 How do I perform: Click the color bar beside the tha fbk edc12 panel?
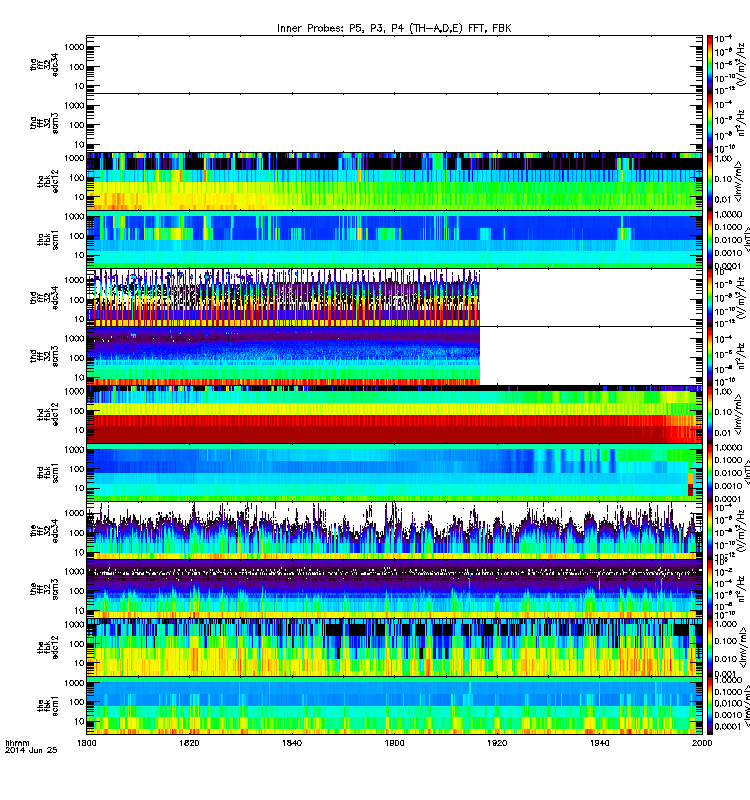[x=709, y=181]
